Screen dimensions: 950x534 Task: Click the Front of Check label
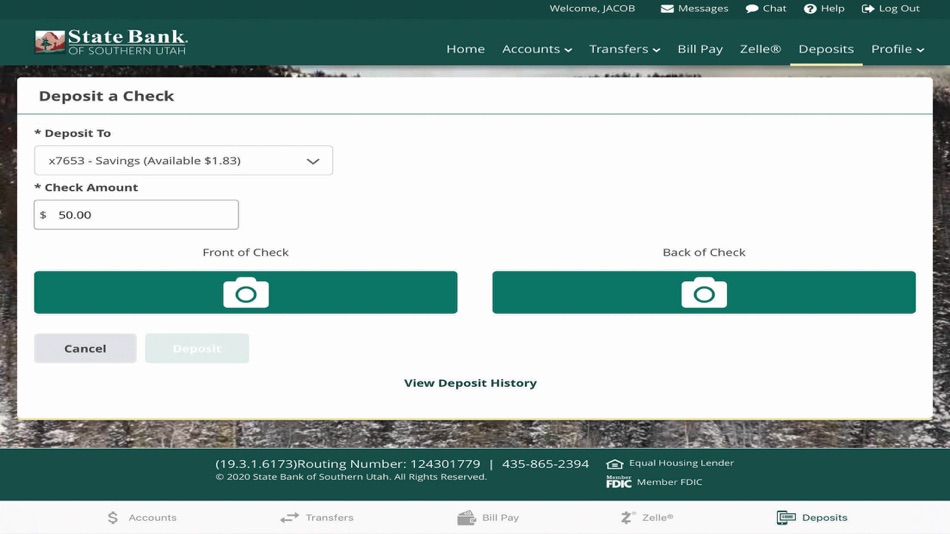tap(245, 252)
